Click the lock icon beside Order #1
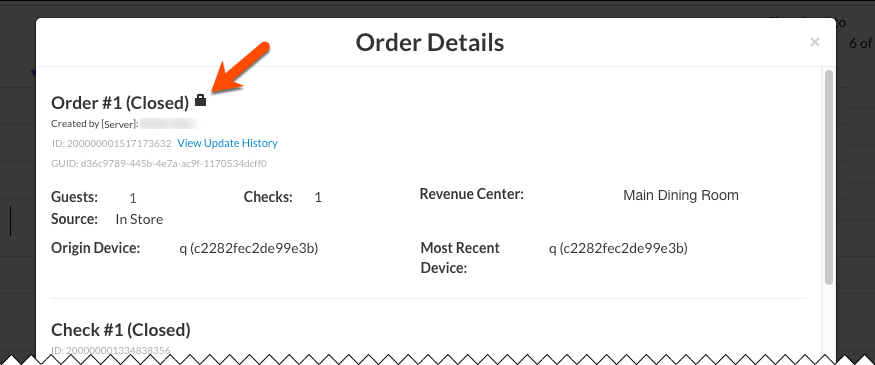This screenshot has height=365, width=875. (x=200, y=100)
